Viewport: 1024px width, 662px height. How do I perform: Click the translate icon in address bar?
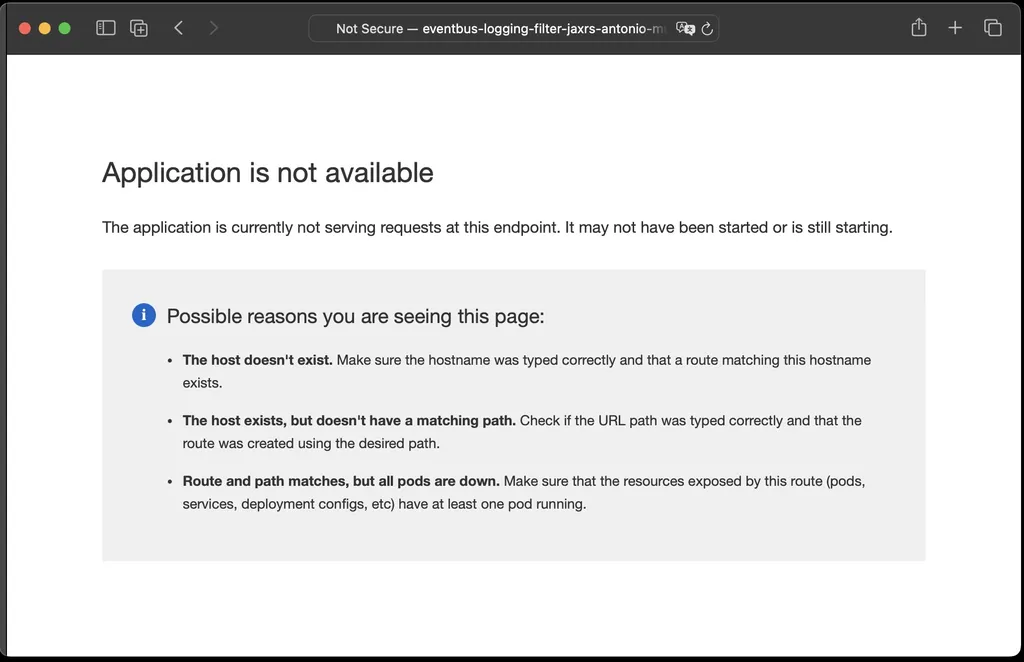pos(685,28)
